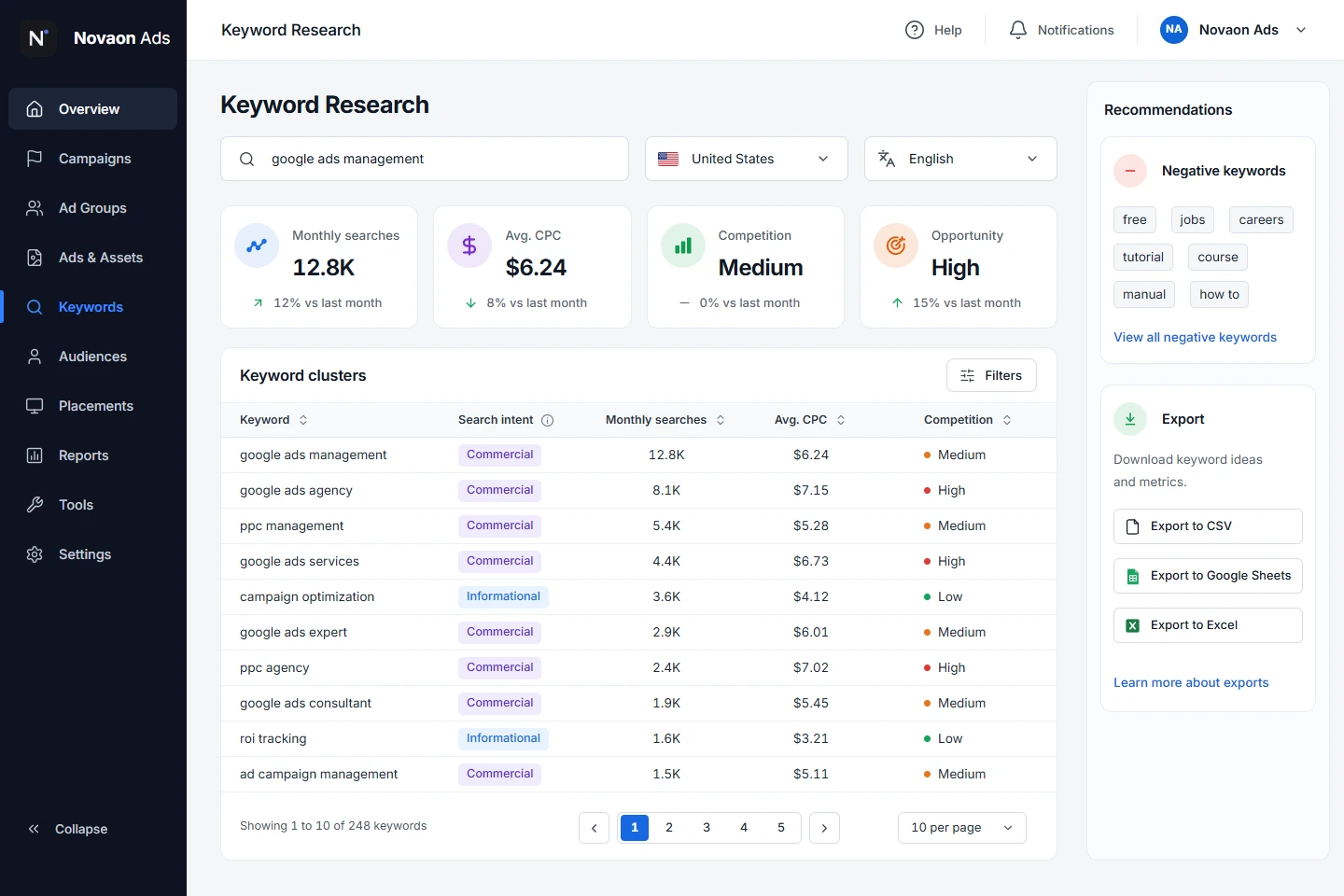
Task: Open Learn more about exports link
Action: pyautogui.click(x=1191, y=683)
